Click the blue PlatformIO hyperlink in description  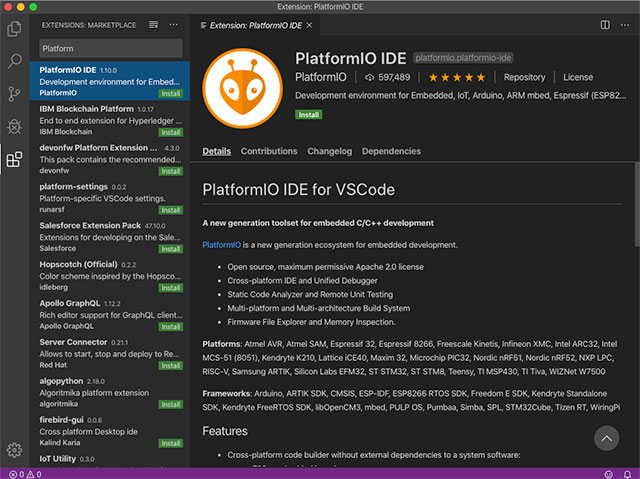point(222,245)
